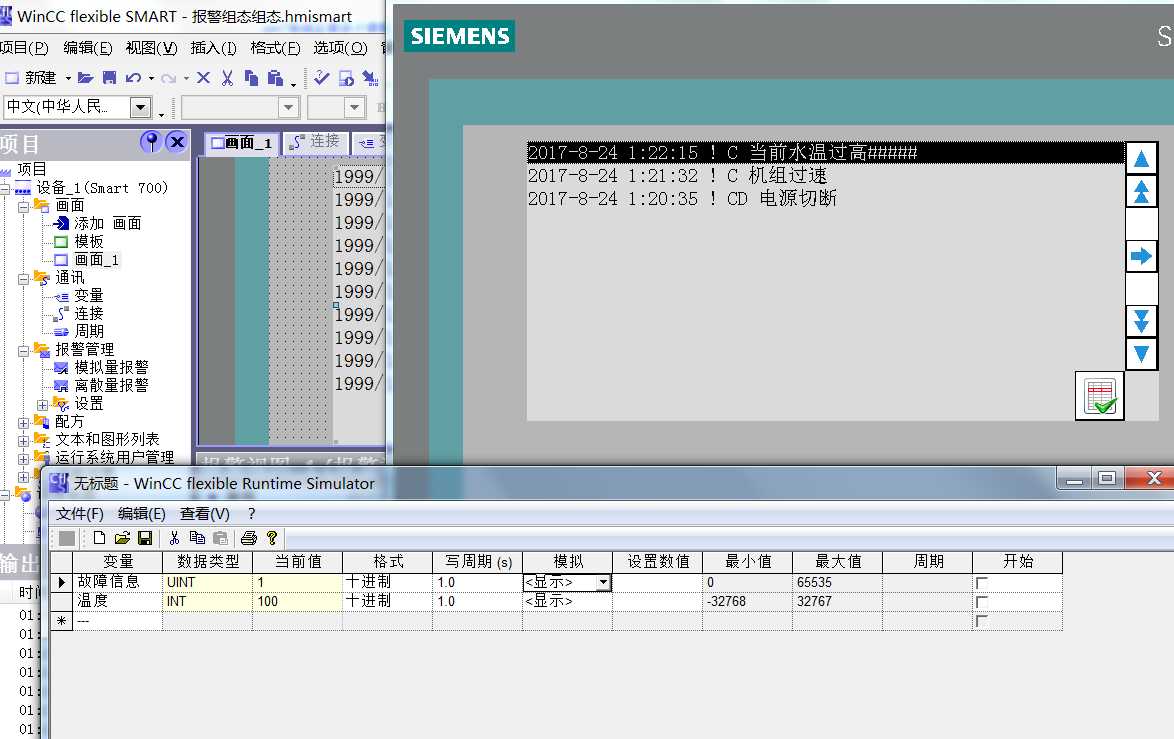Alarm view scroll-down single arrow button
1174x739 pixels.
1141,353
